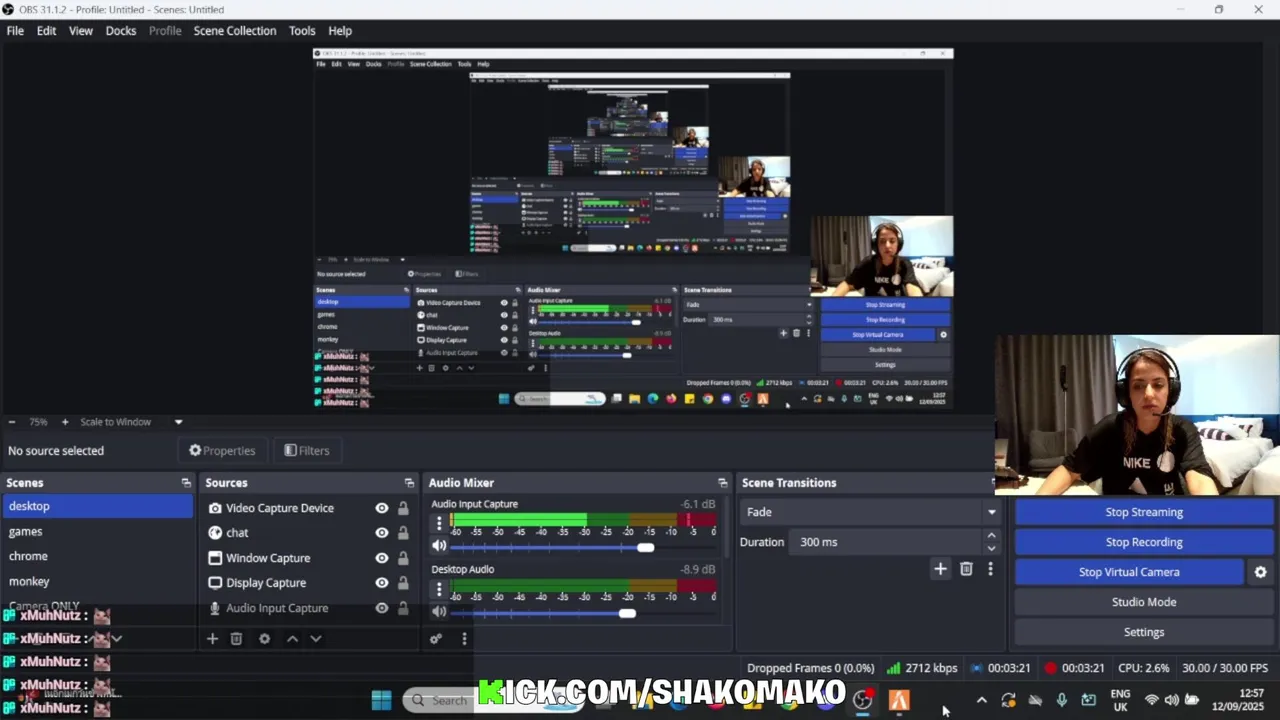Adjust Audio Input Capture volume slider
Viewport: 1280px width, 720px height.
645,547
